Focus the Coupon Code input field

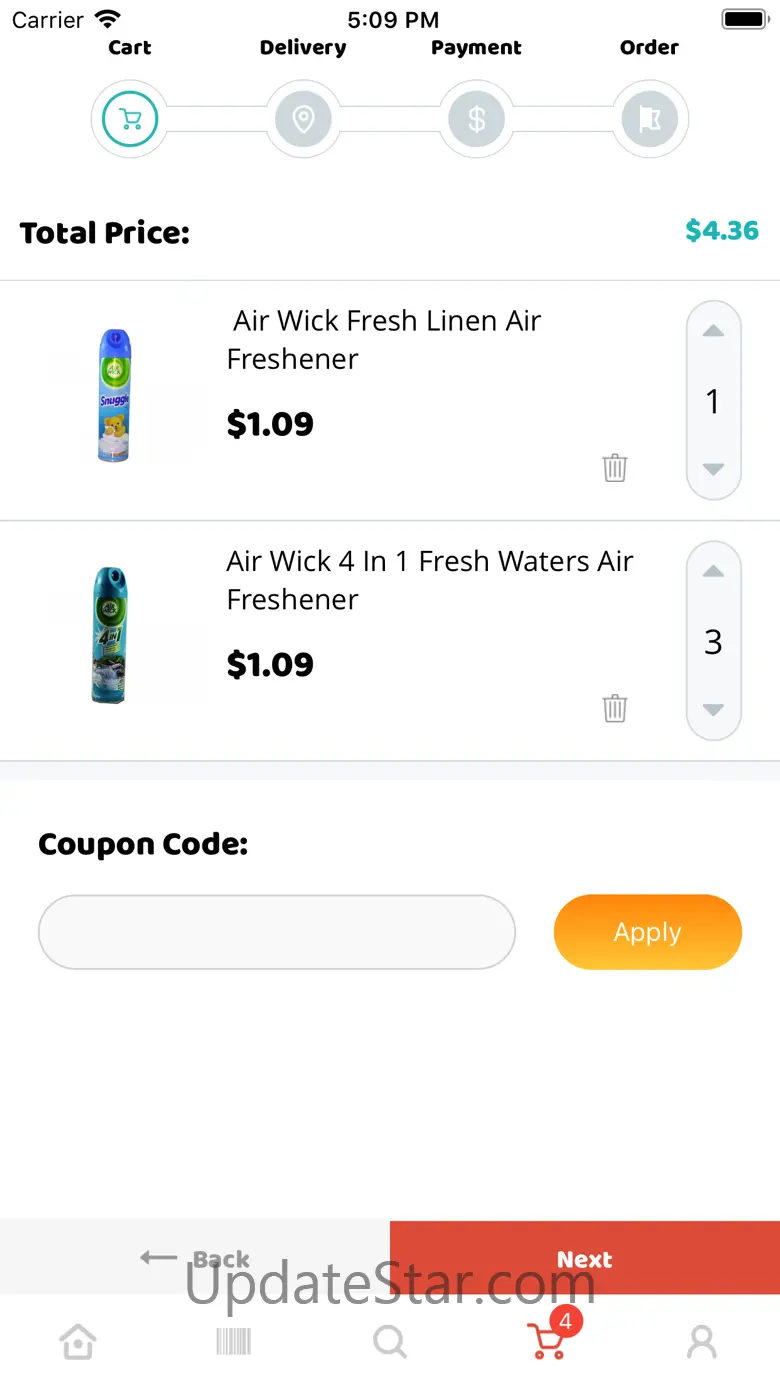[x=277, y=932]
